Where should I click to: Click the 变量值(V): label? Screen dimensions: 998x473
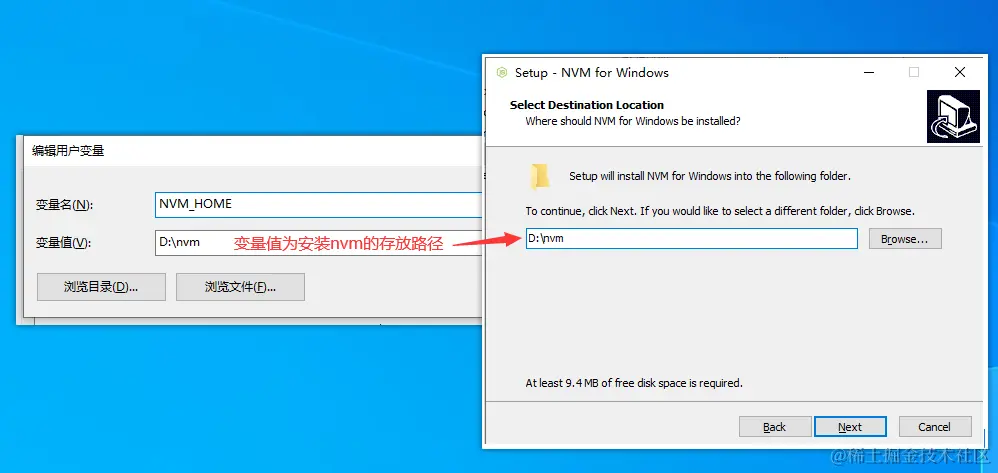pos(63,243)
